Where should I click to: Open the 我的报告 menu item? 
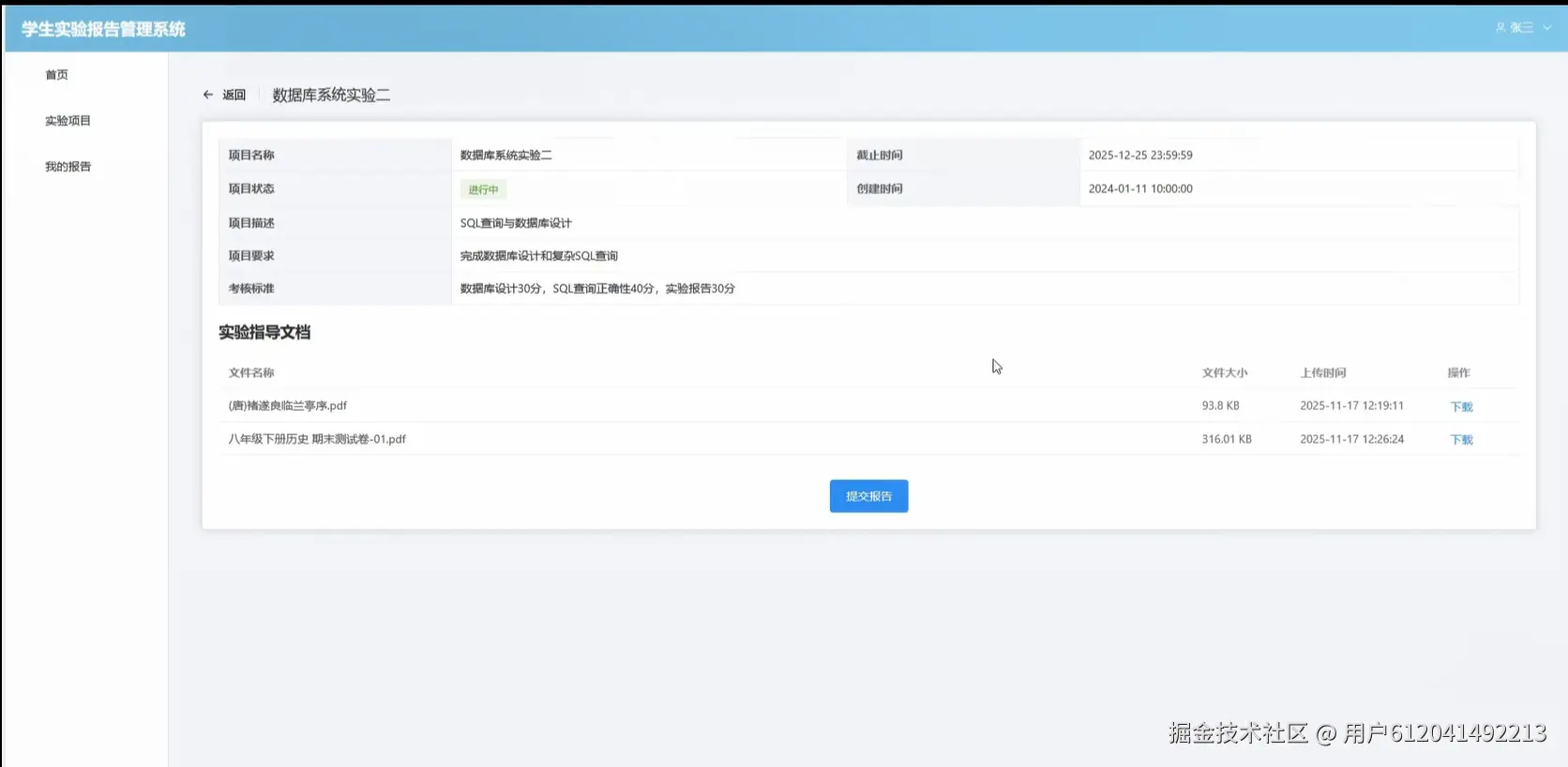click(x=68, y=167)
